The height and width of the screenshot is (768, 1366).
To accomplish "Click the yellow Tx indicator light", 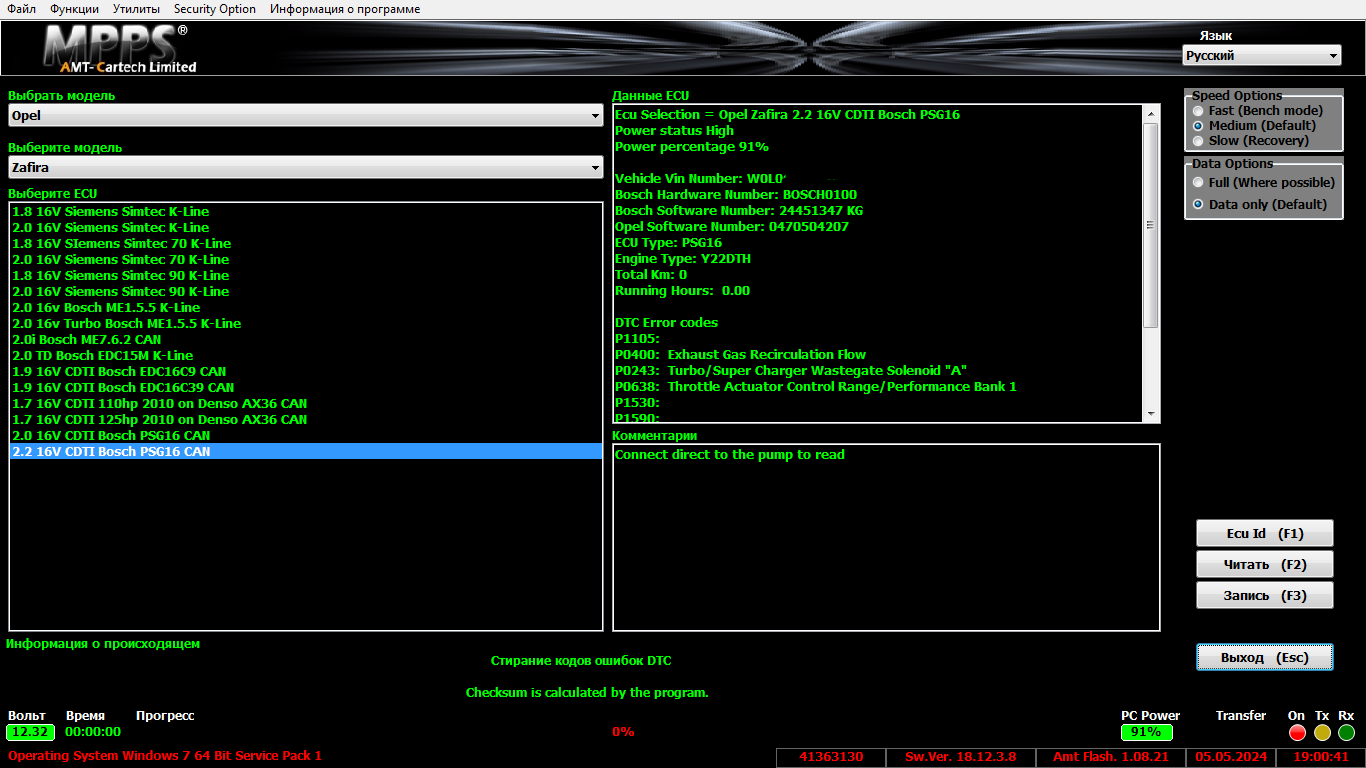I will 1322,733.
